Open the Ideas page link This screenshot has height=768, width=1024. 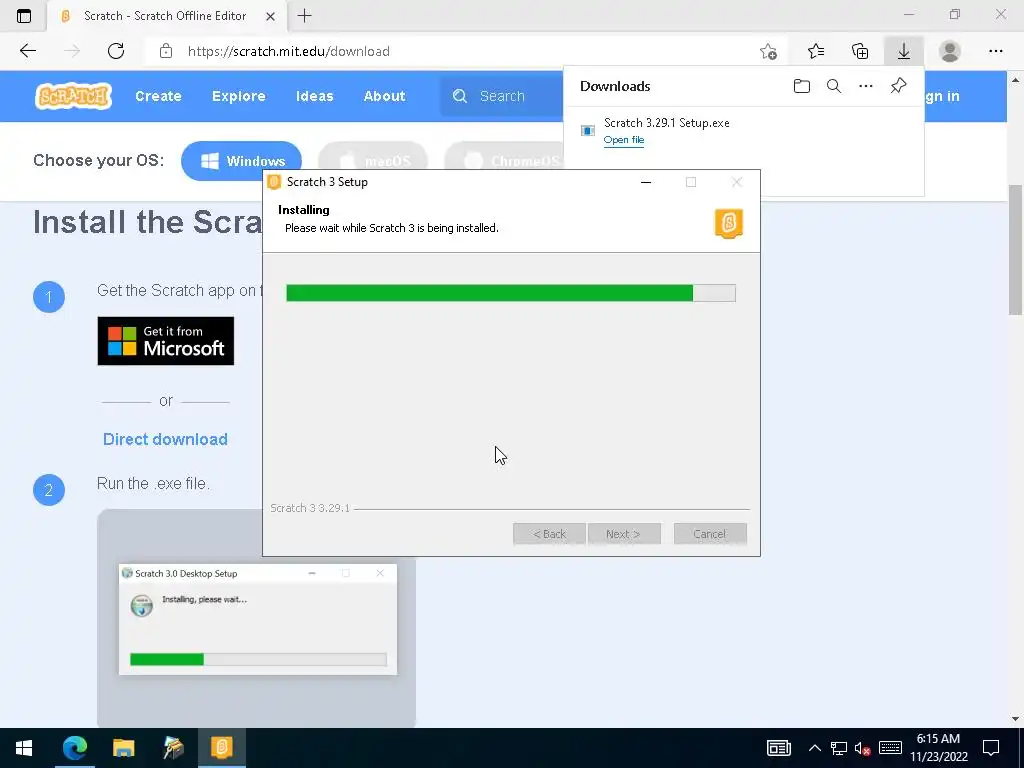pos(314,96)
